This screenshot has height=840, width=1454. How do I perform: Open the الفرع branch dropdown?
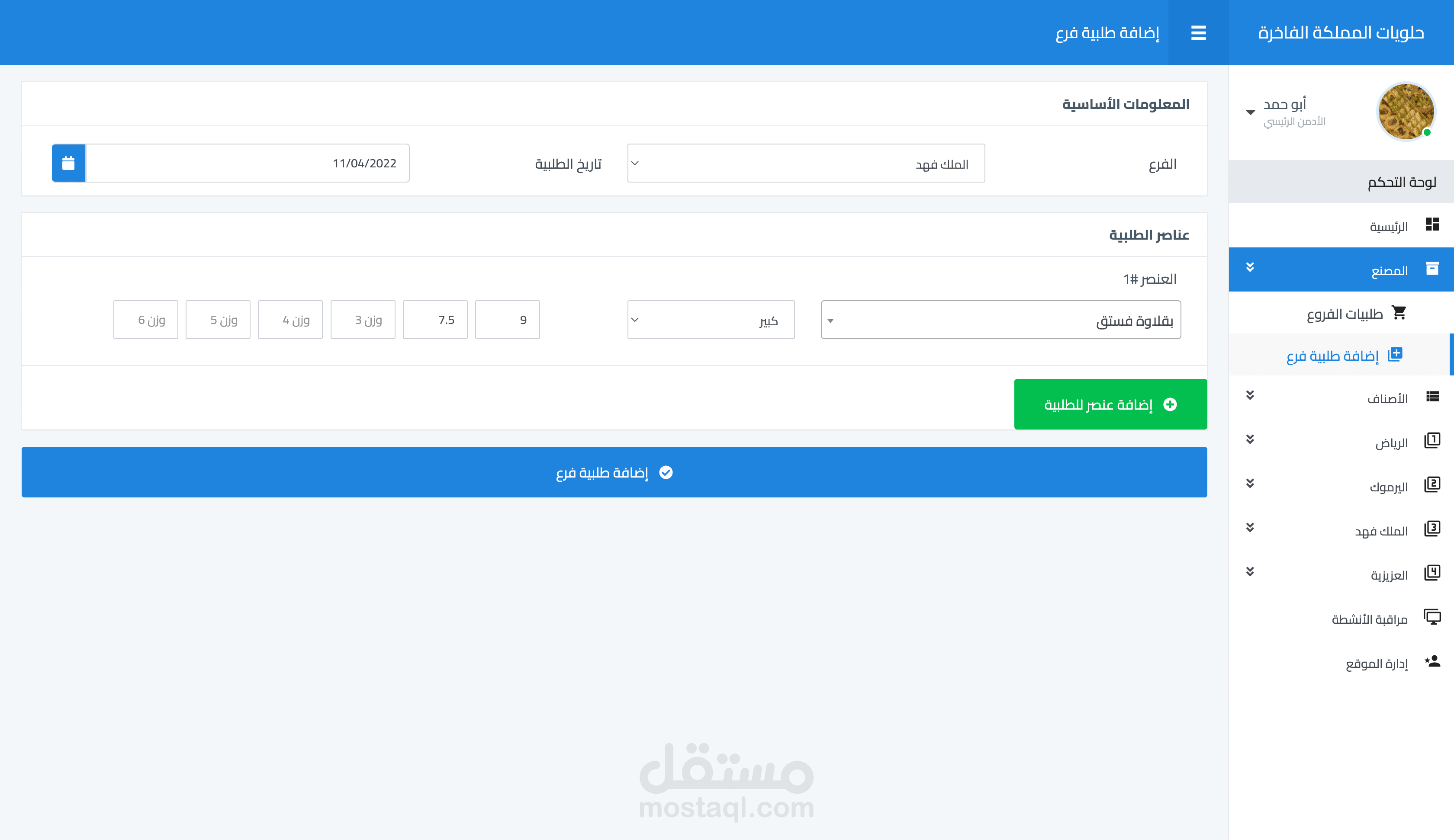(x=805, y=163)
